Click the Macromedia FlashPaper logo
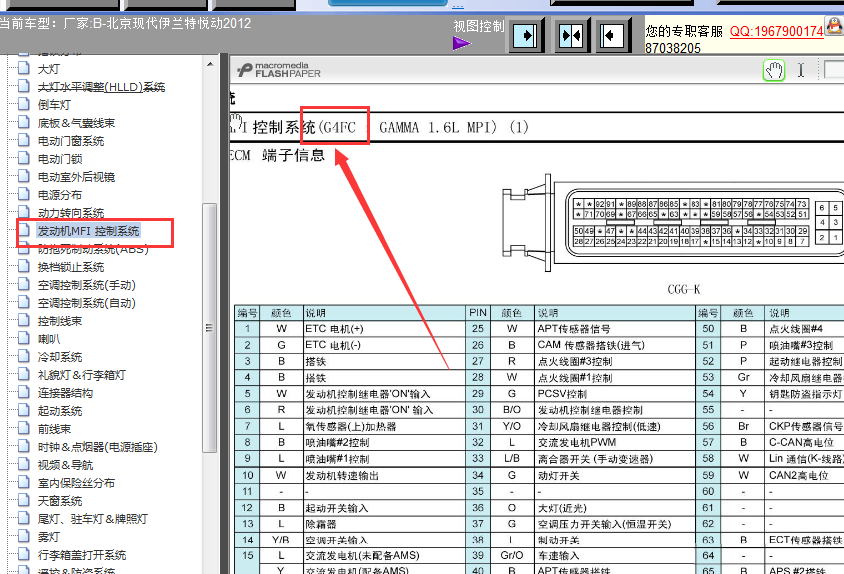This screenshot has height=574, width=844. coord(279,70)
